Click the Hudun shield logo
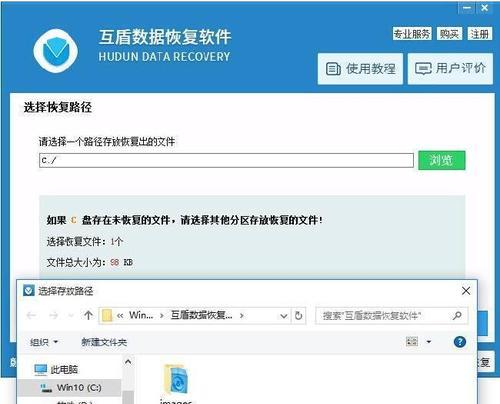The width and height of the screenshot is (500, 404). (x=56, y=51)
